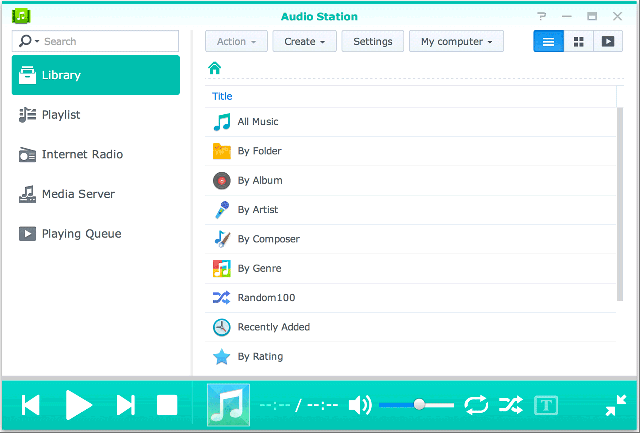
Task: Stop playback
Action: [x=167, y=405]
